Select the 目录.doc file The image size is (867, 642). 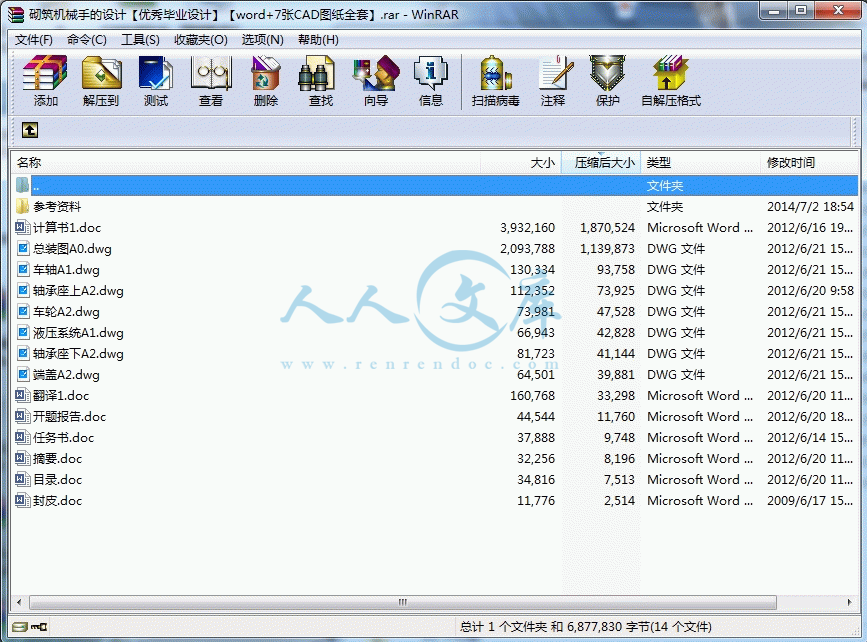pyautogui.click(x=58, y=479)
